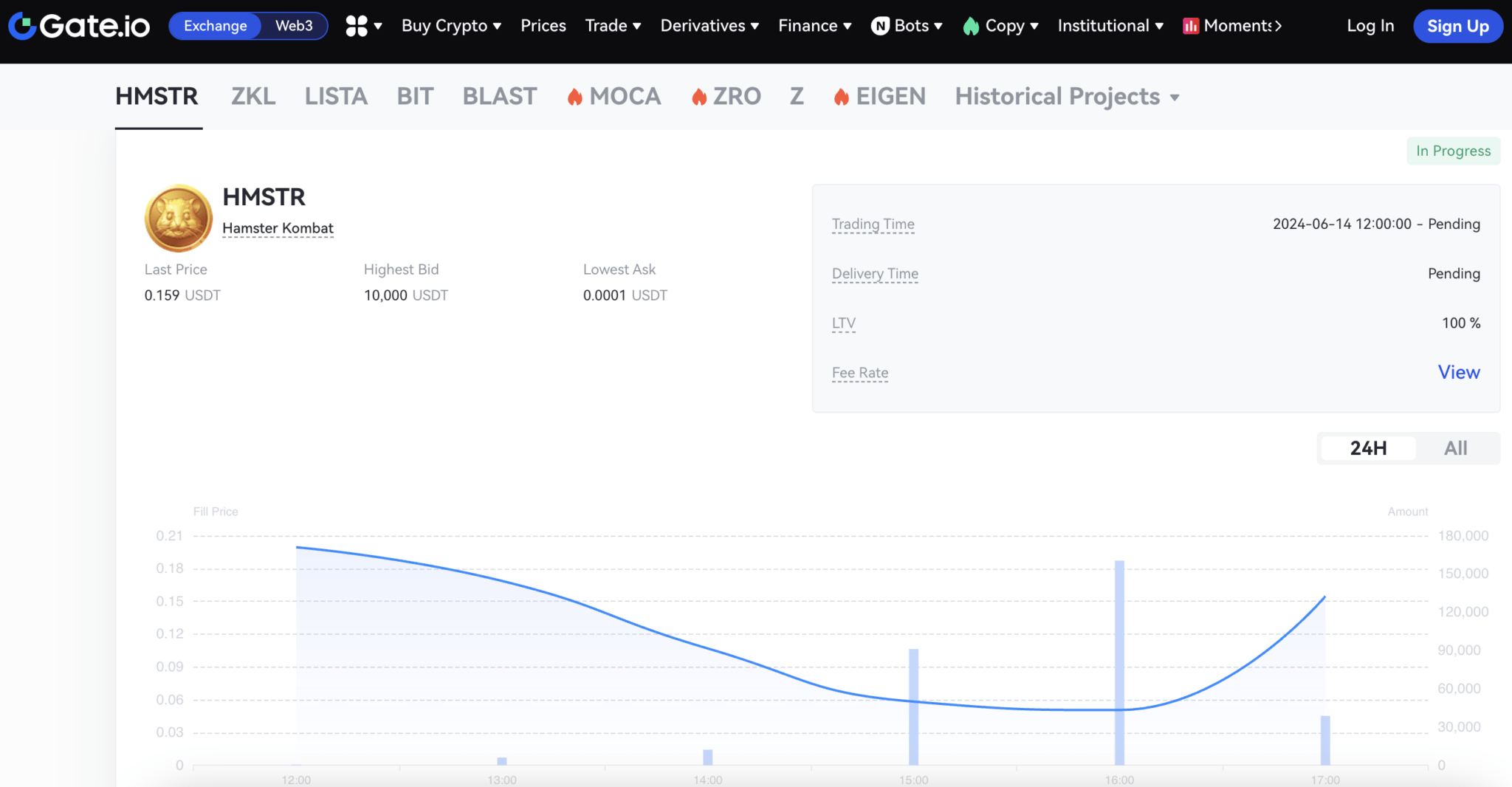Click the red Moments icon
The width and height of the screenshot is (1512, 787).
click(x=1190, y=26)
